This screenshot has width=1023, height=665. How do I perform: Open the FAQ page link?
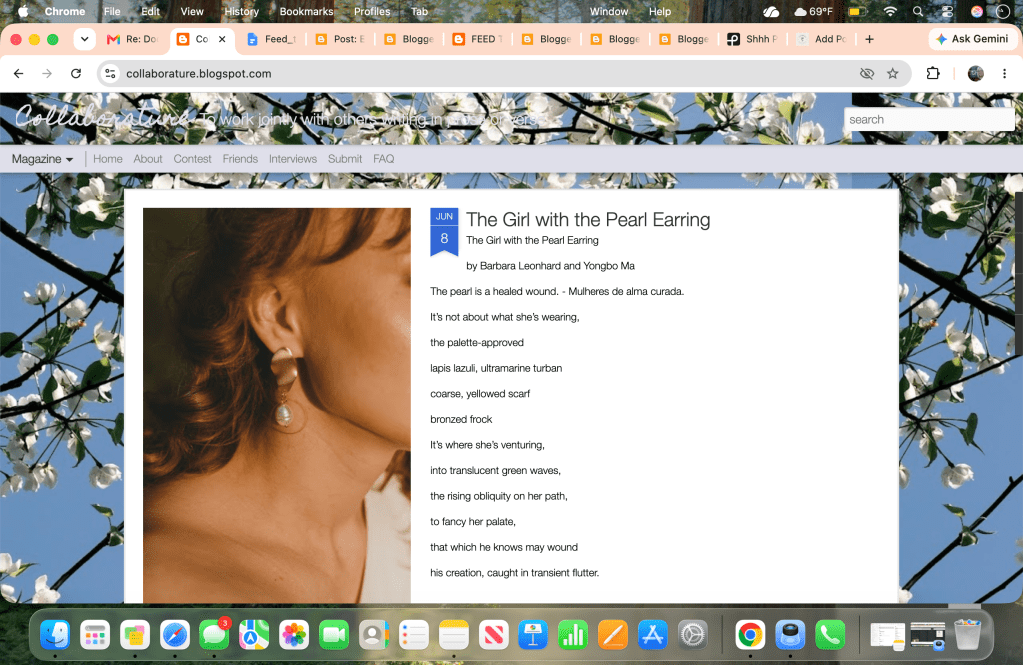384,159
